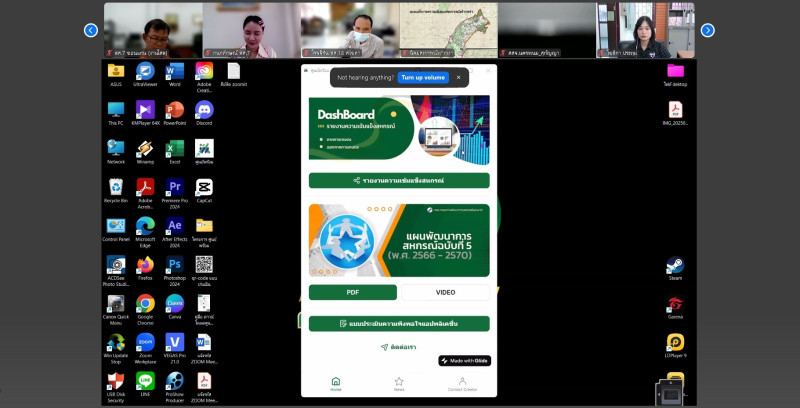
Task: Launch Garena from the desktop
Action: click(x=676, y=303)
